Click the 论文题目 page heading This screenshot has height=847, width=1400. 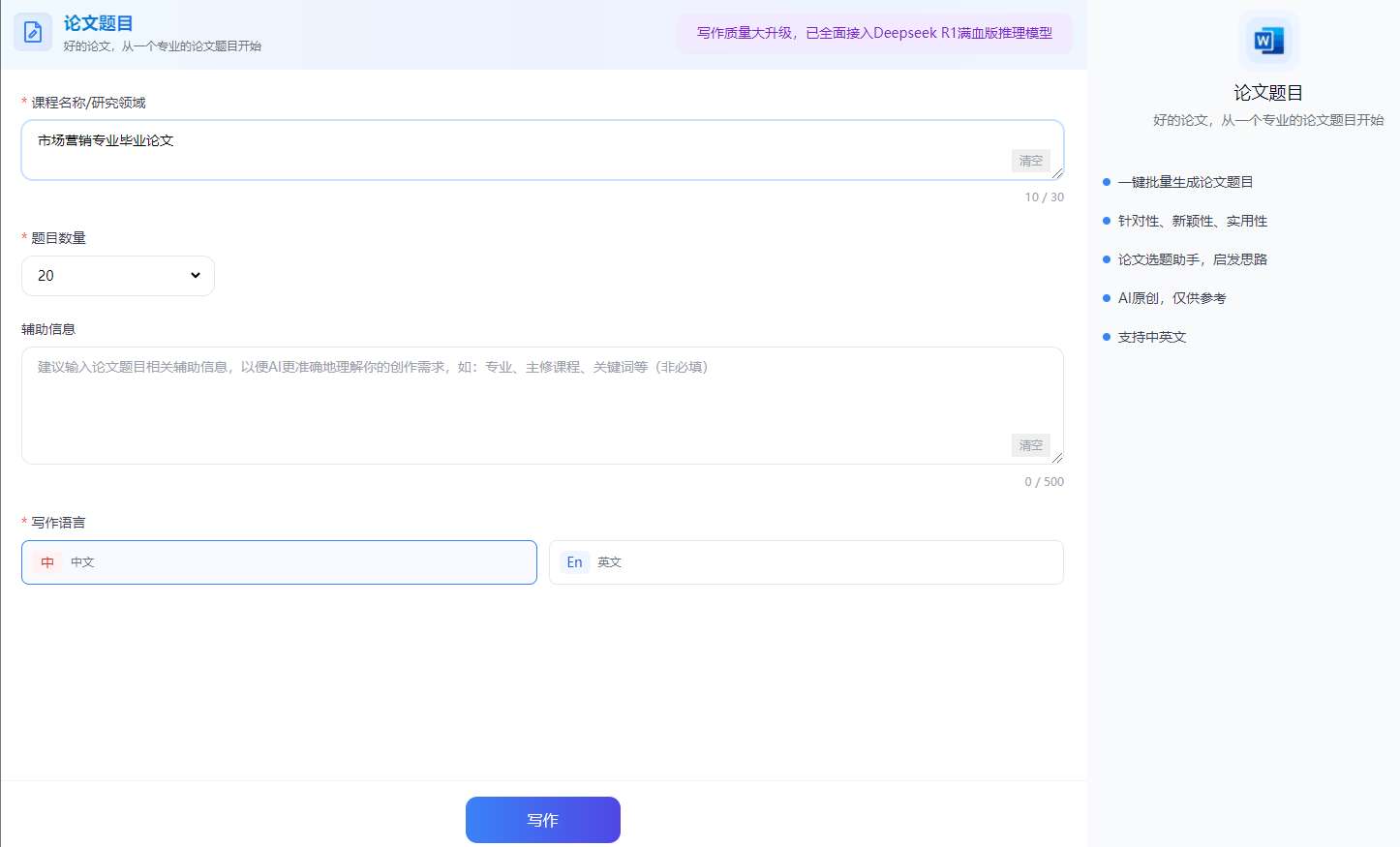98,23
